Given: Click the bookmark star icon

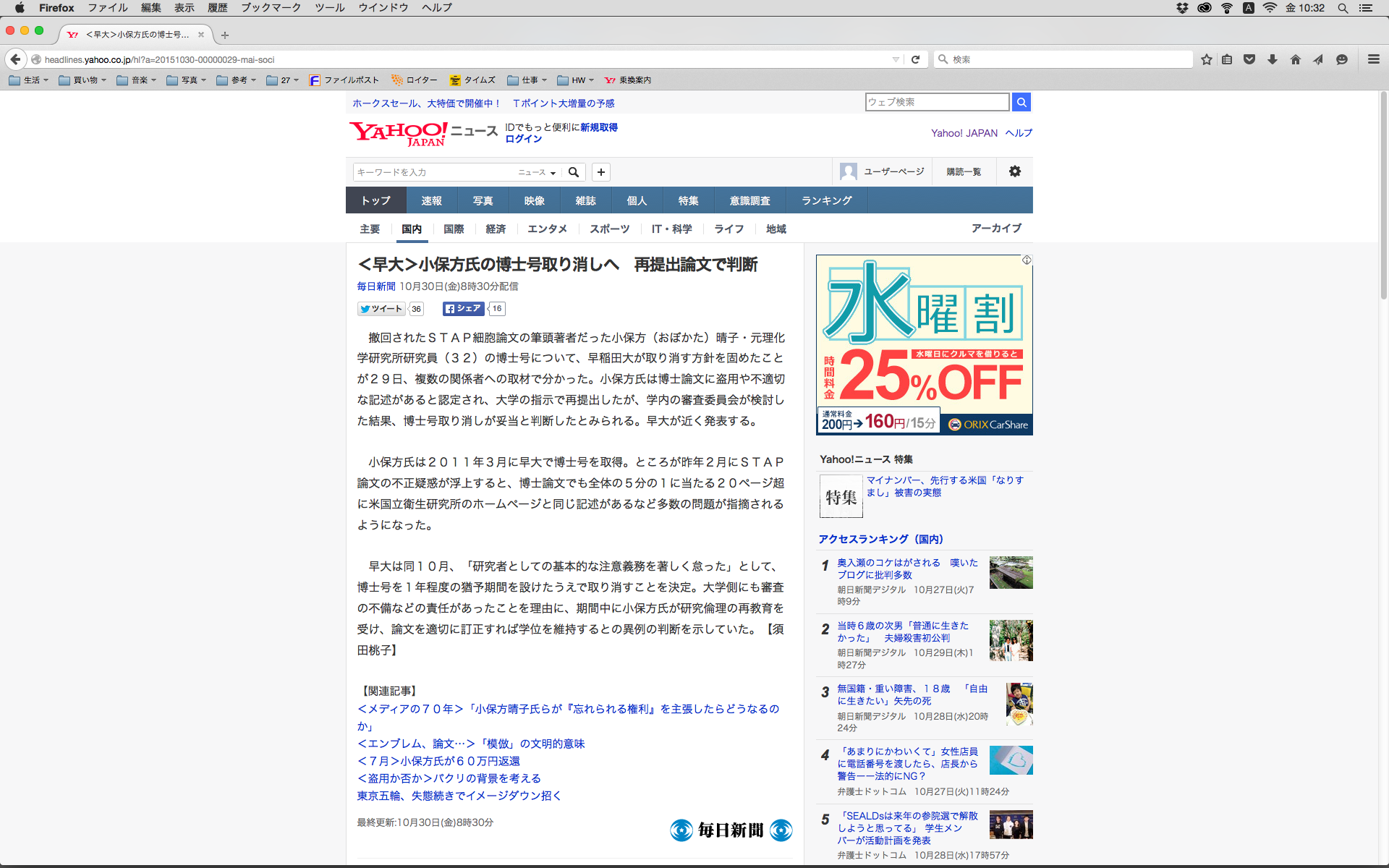Looking at the screenshot, I should 1206,59.
